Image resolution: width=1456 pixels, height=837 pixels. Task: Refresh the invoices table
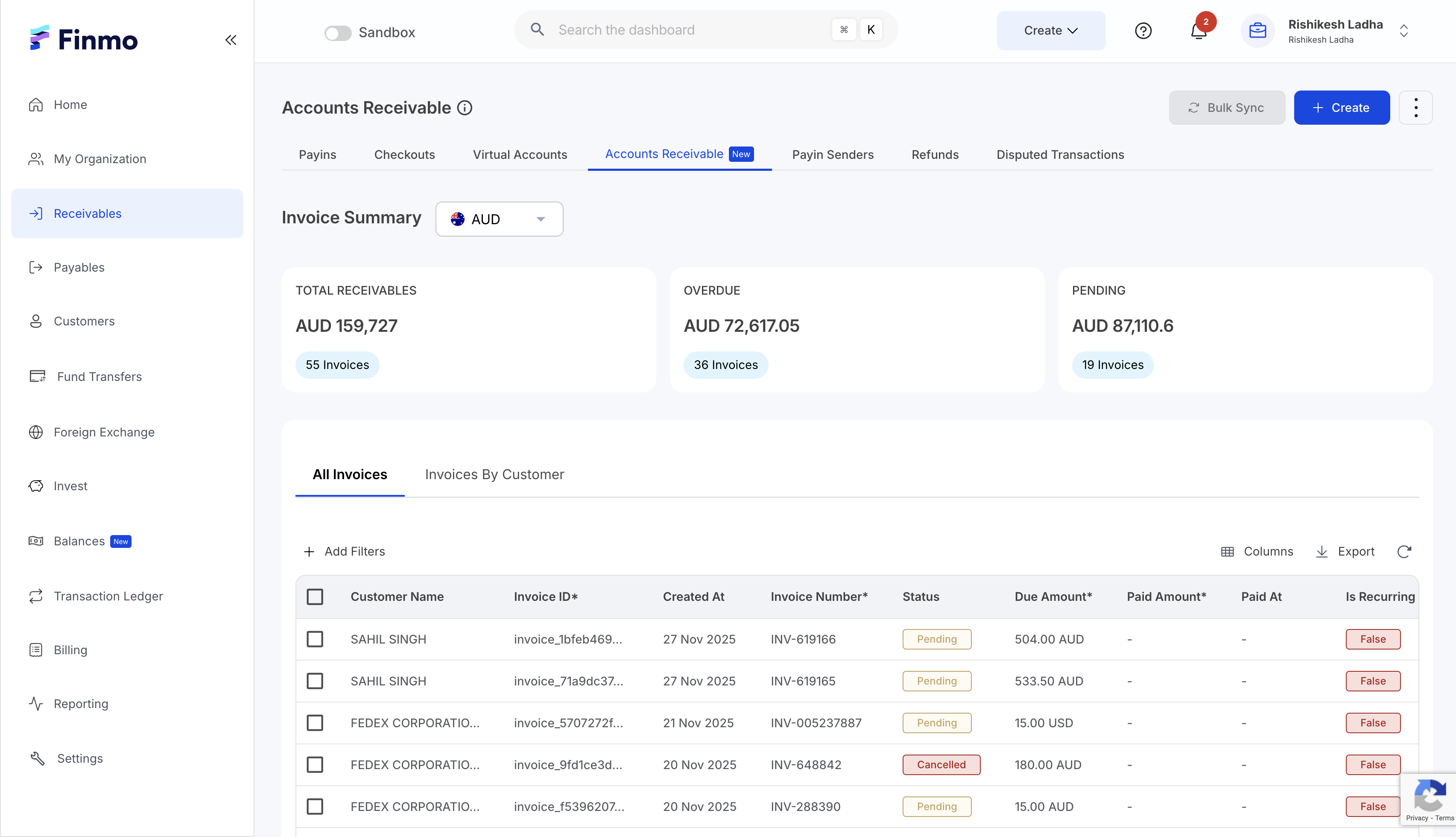pos(1404,551)
